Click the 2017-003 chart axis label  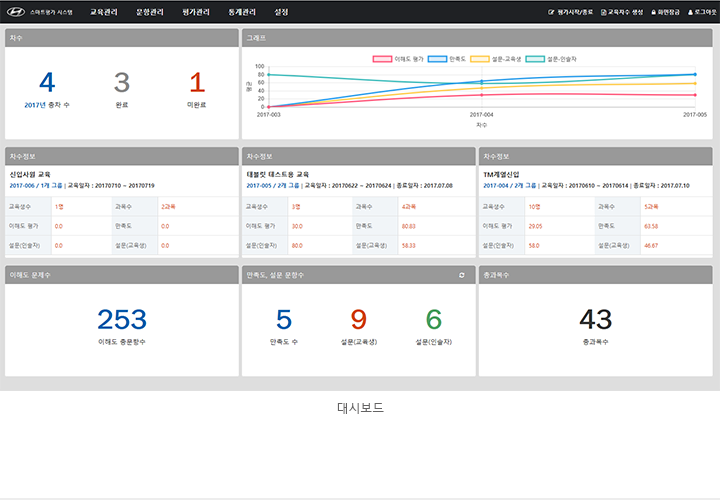269,115
